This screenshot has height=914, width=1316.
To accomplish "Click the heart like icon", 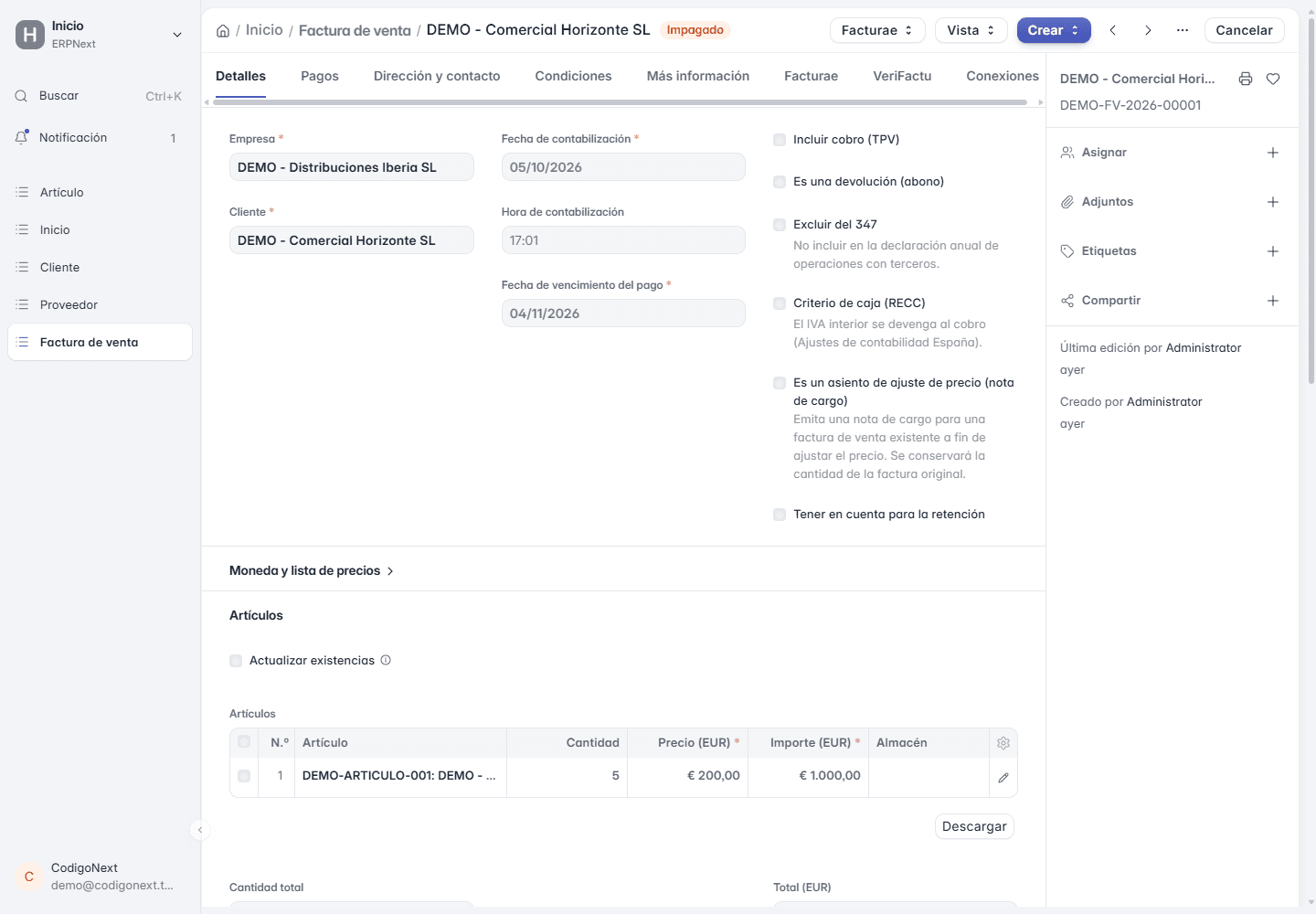I will point(1273,79).
